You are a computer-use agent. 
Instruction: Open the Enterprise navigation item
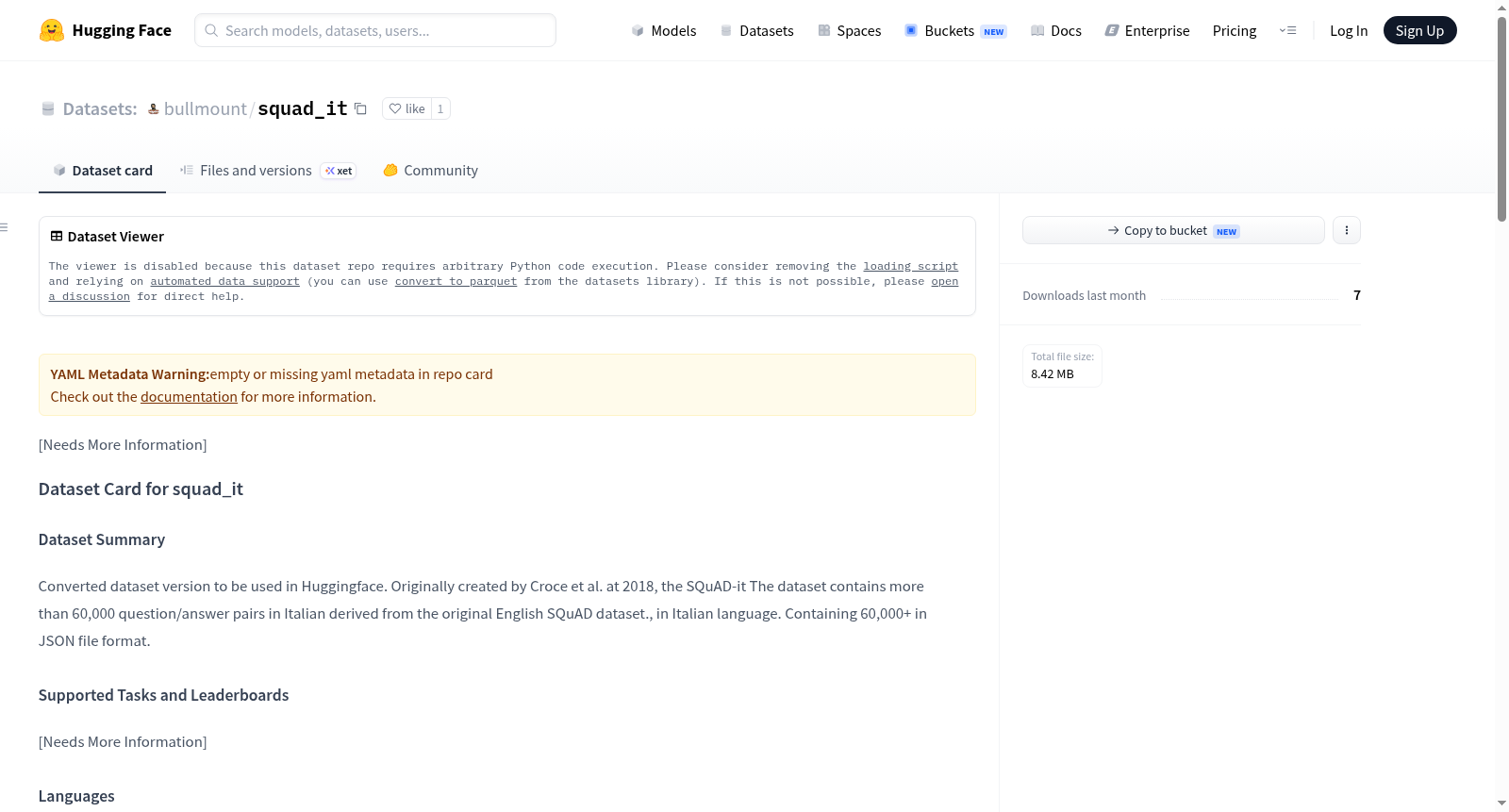point(1147,30)
